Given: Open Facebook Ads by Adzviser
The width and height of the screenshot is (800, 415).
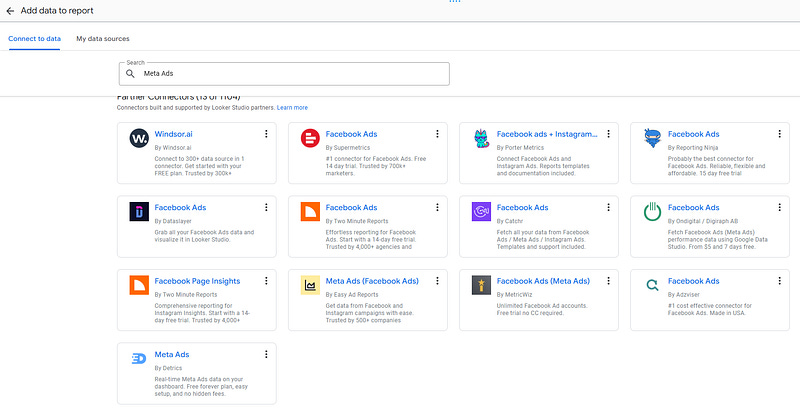Looking at the screenshot, I should (693, 281).
